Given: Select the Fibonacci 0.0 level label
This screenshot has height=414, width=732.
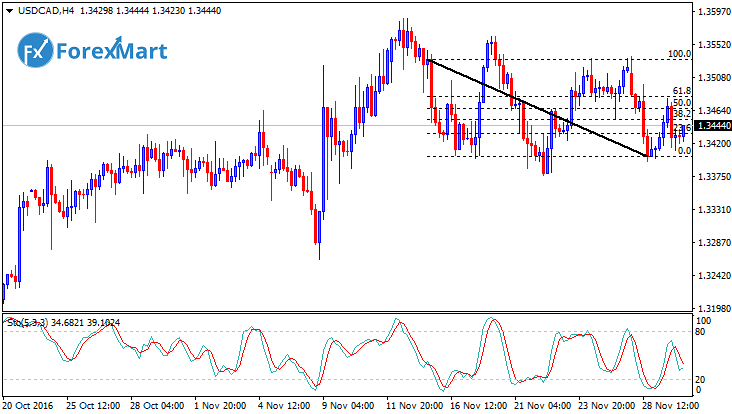Looking at the screenshot, I should (x=684, y=150).
